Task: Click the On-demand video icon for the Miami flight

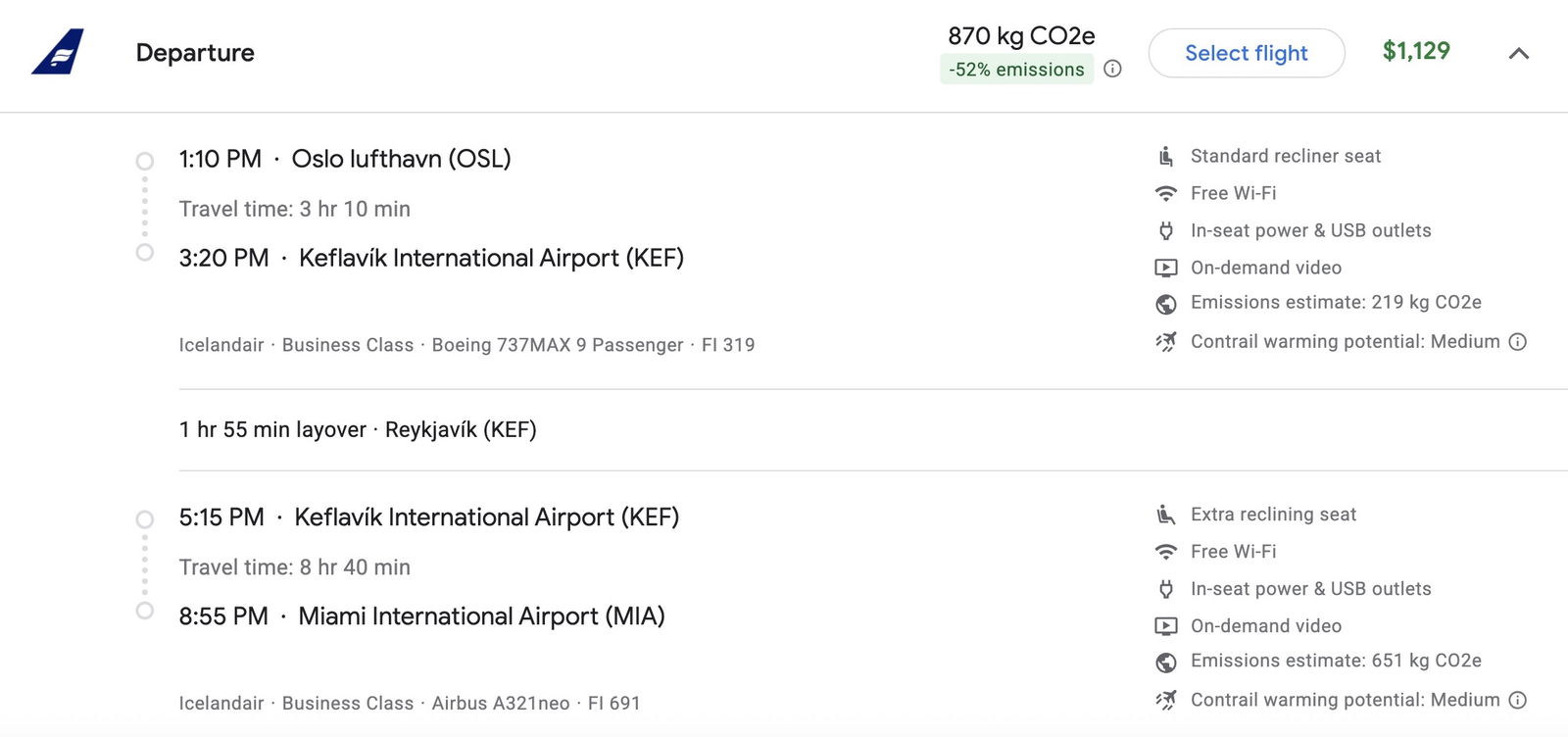Action: tap(1165, 626)
